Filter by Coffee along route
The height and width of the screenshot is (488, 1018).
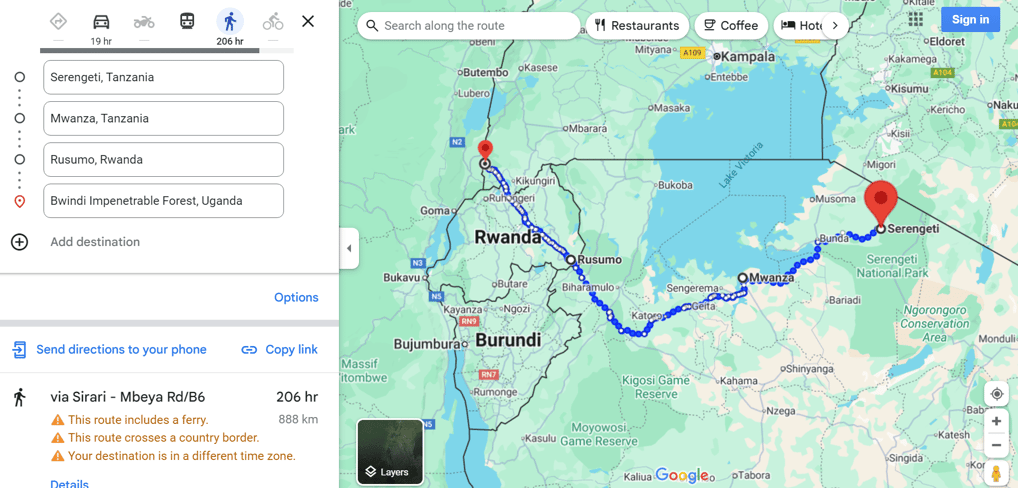[x=731, y=26]
